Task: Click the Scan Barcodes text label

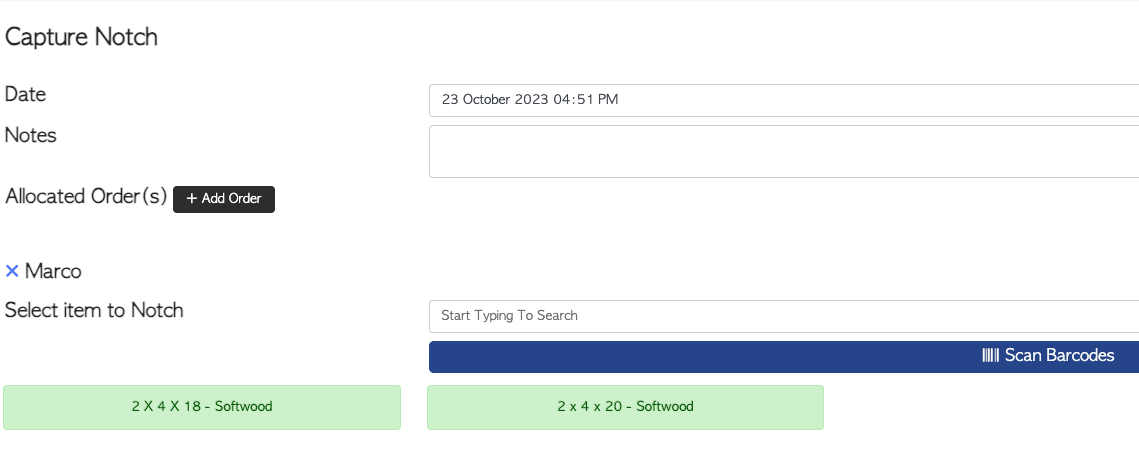Action: coord(1059,355)
